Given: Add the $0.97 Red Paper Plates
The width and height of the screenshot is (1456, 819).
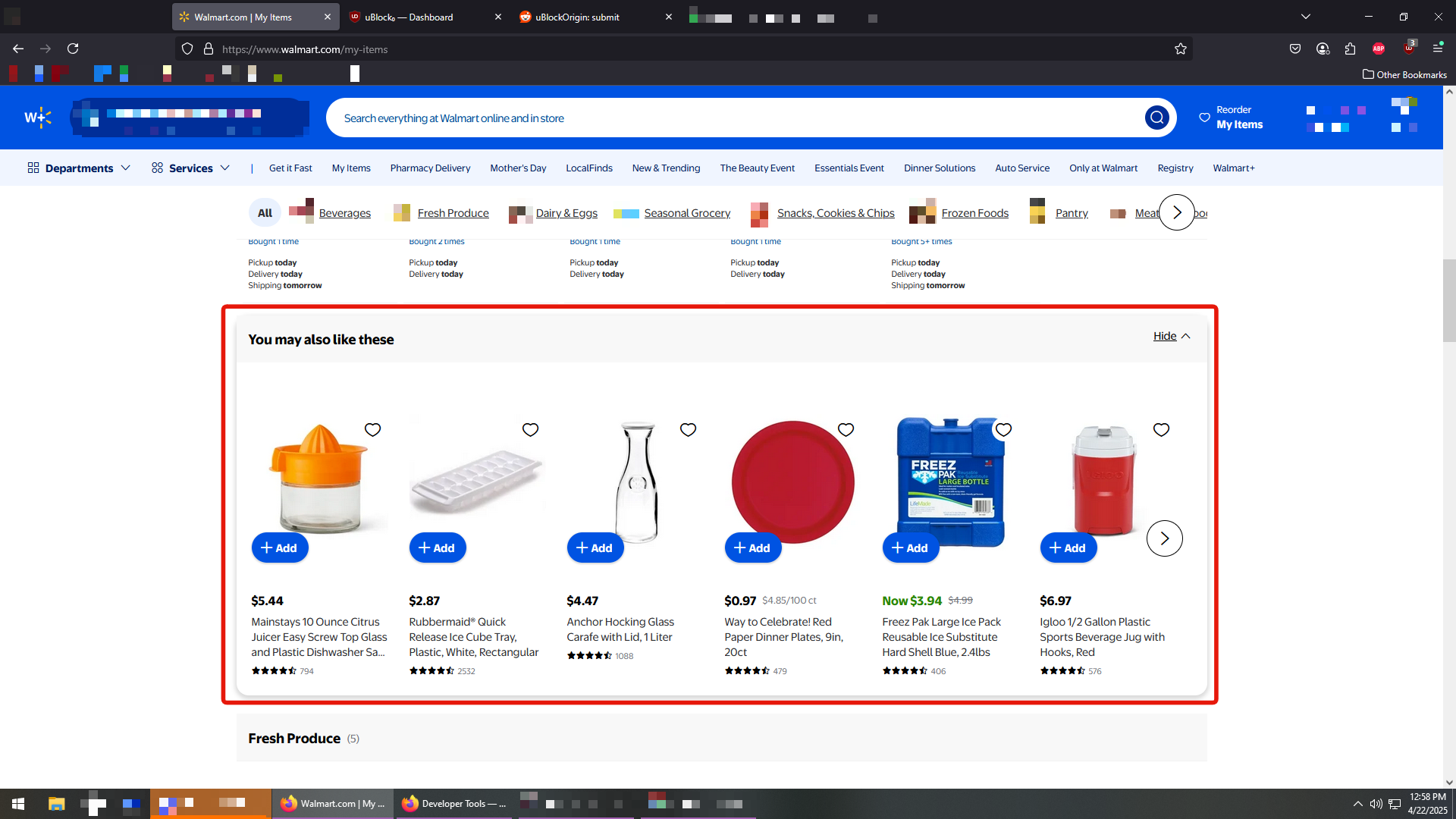Looking at the screenshot, I should tap(753, 548).
